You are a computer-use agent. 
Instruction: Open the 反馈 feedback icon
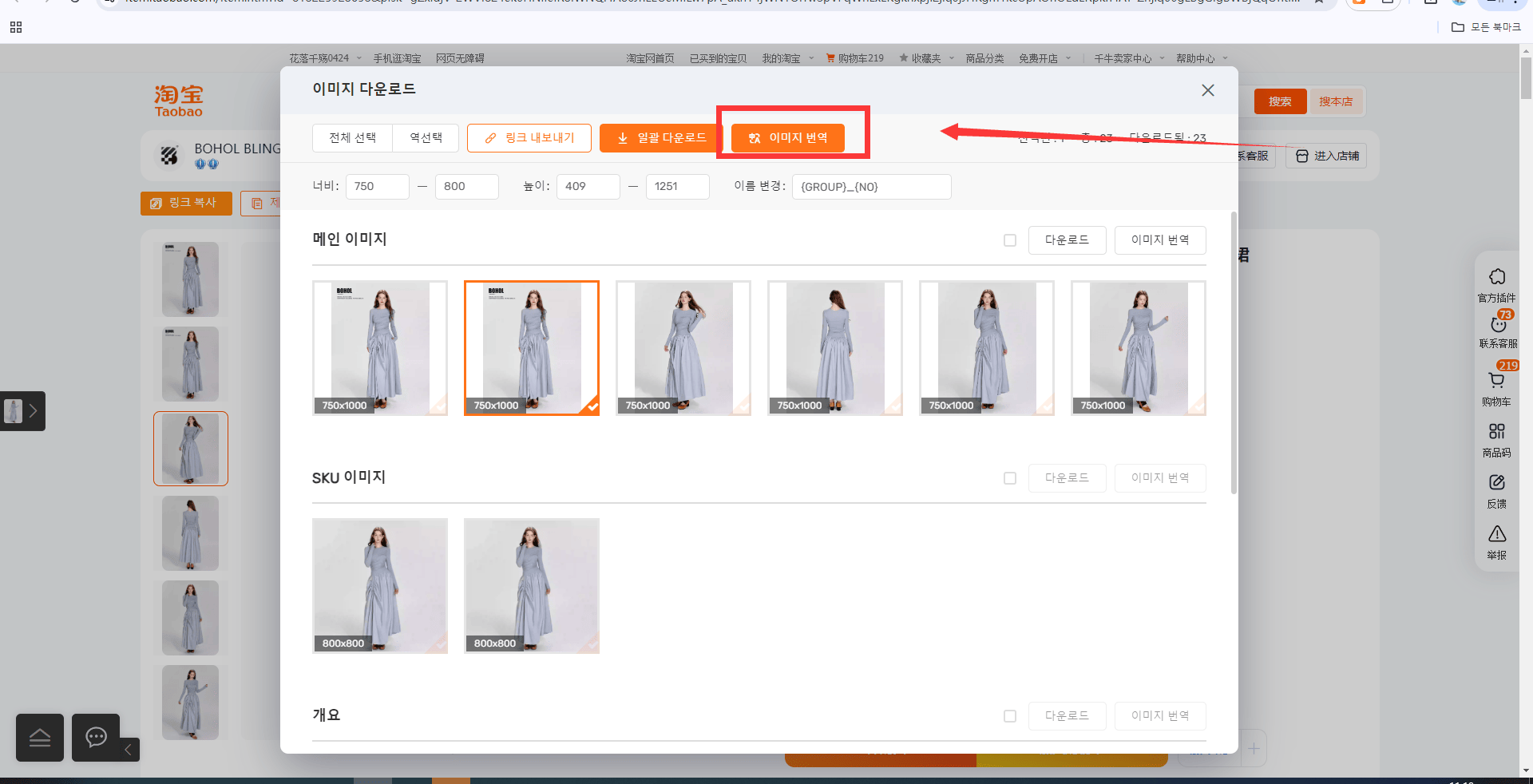(1496, 483)
